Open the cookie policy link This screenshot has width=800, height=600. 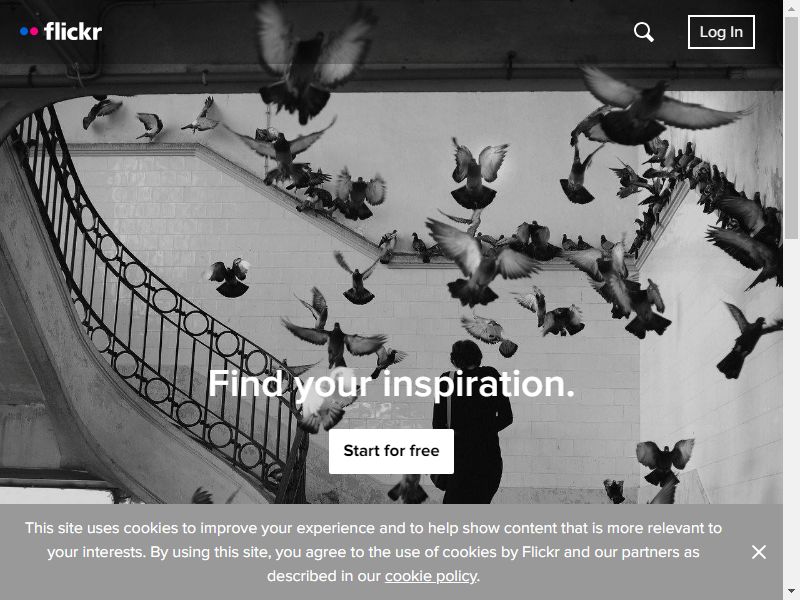[x=431, y=576]
